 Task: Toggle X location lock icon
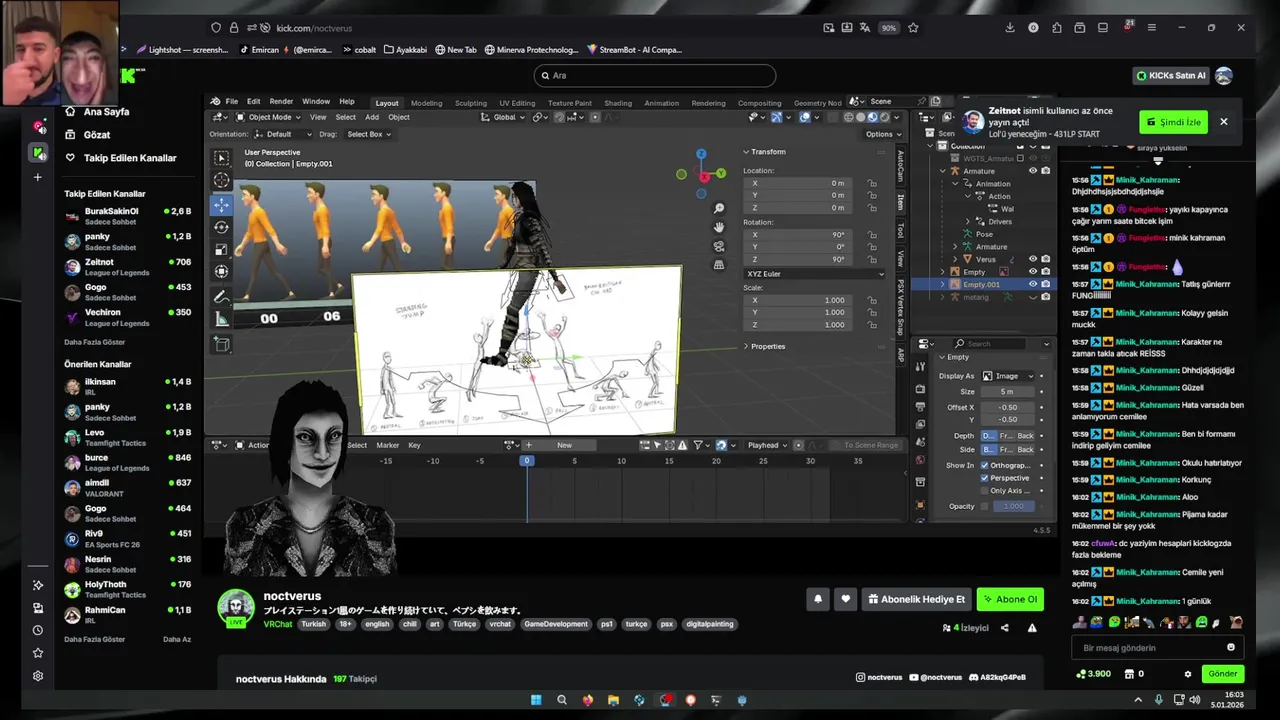pyautogui.click(x=872, y=183)
